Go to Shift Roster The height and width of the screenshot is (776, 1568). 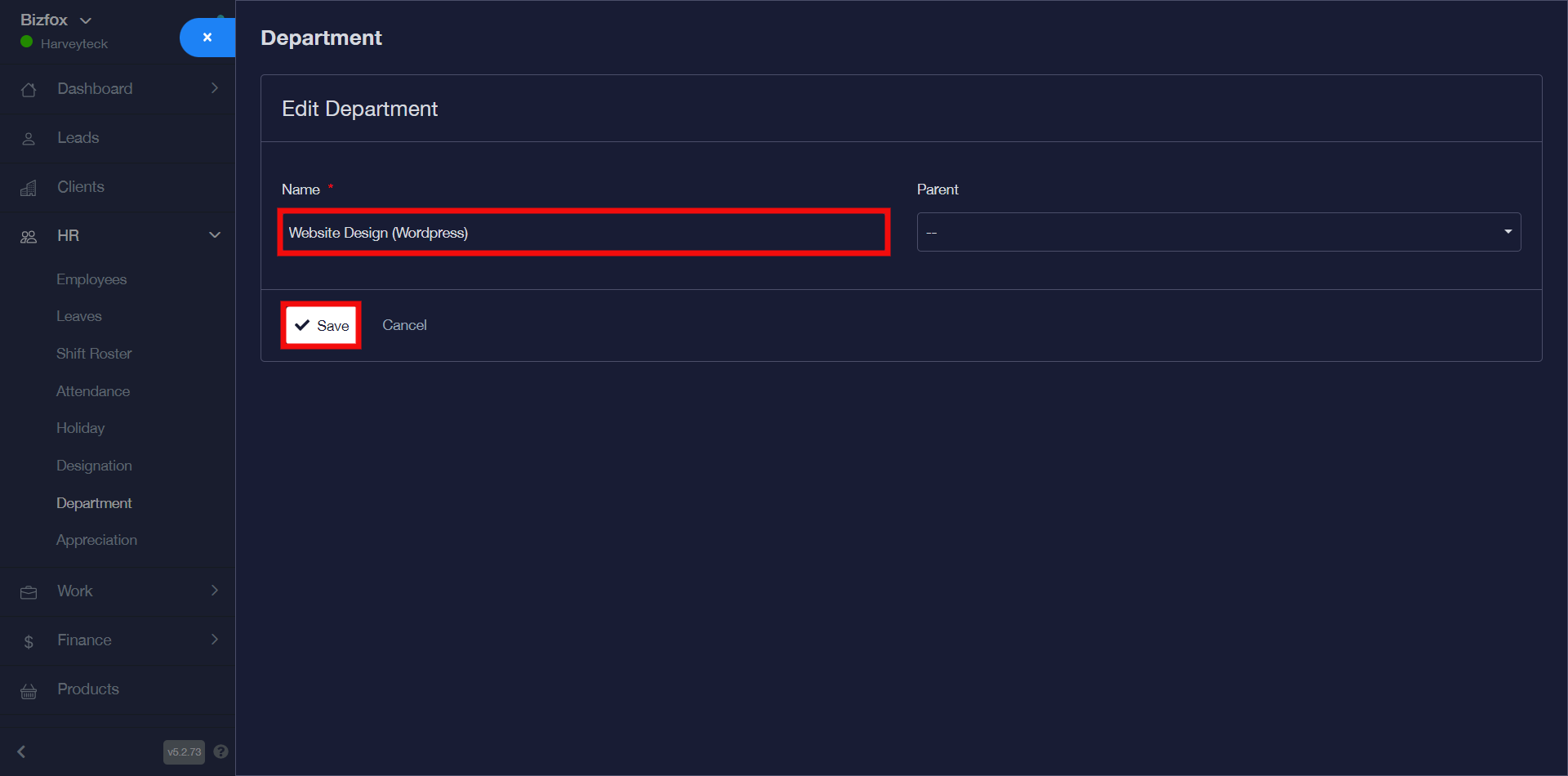click(94, 354)
